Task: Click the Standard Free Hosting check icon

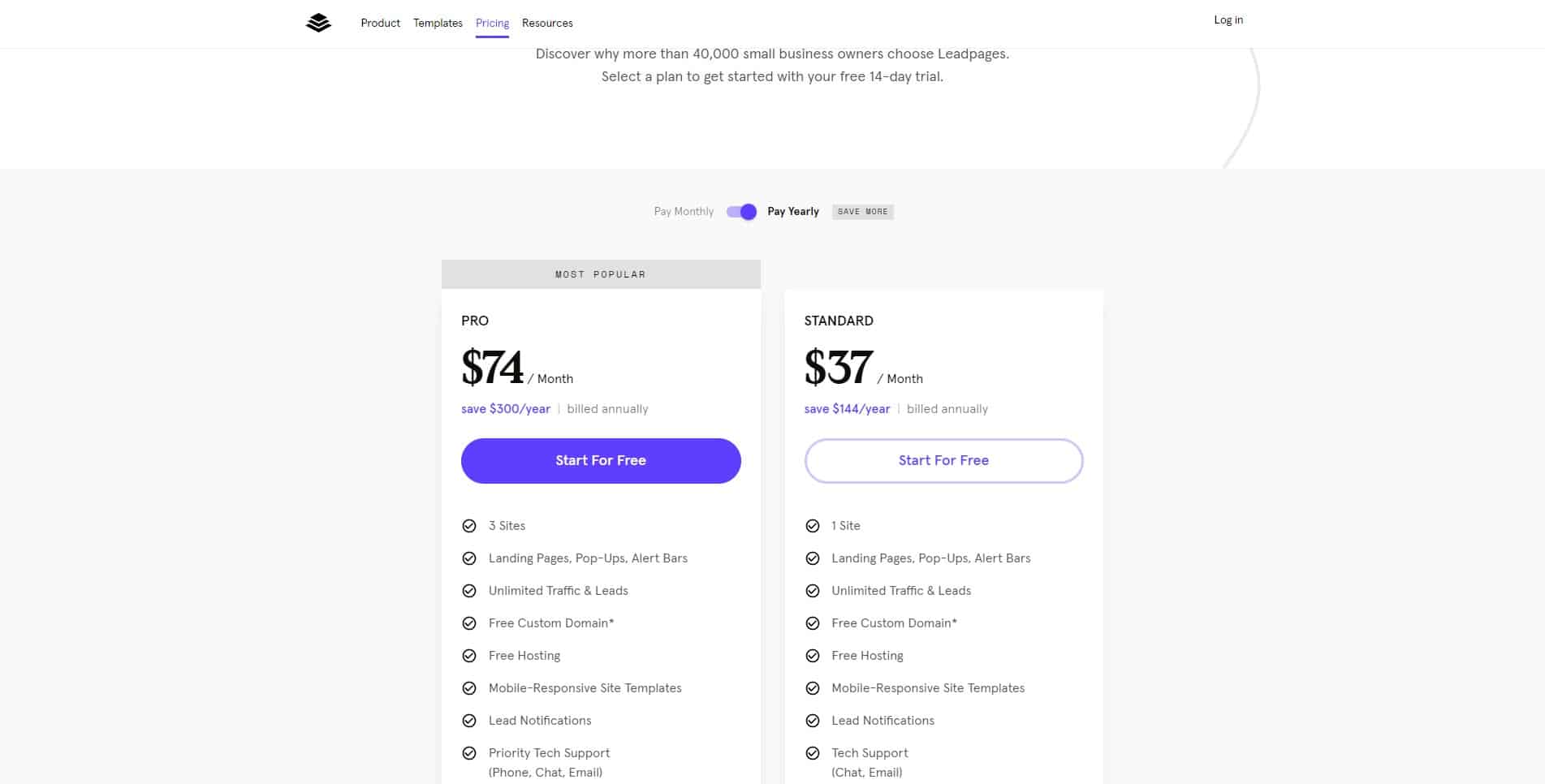Action: point(813,656)
